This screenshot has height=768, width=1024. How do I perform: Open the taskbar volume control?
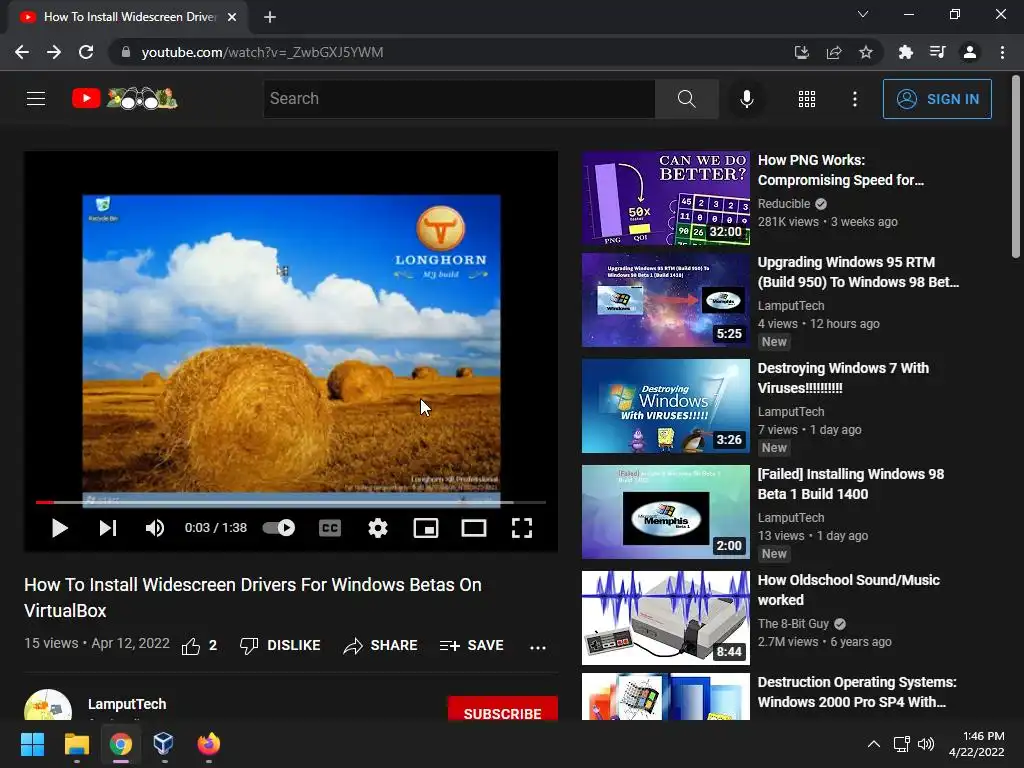925,744
